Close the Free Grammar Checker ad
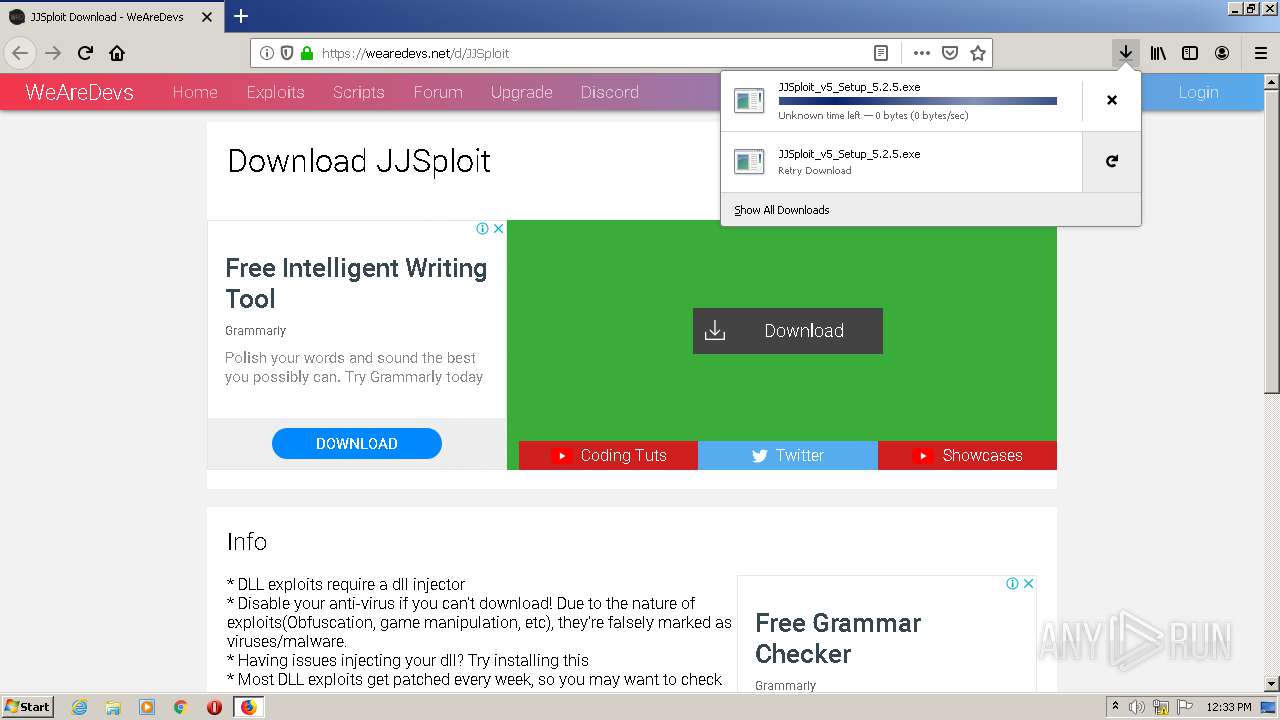Screen dimensions: 1280x720 pos(1028,583)
